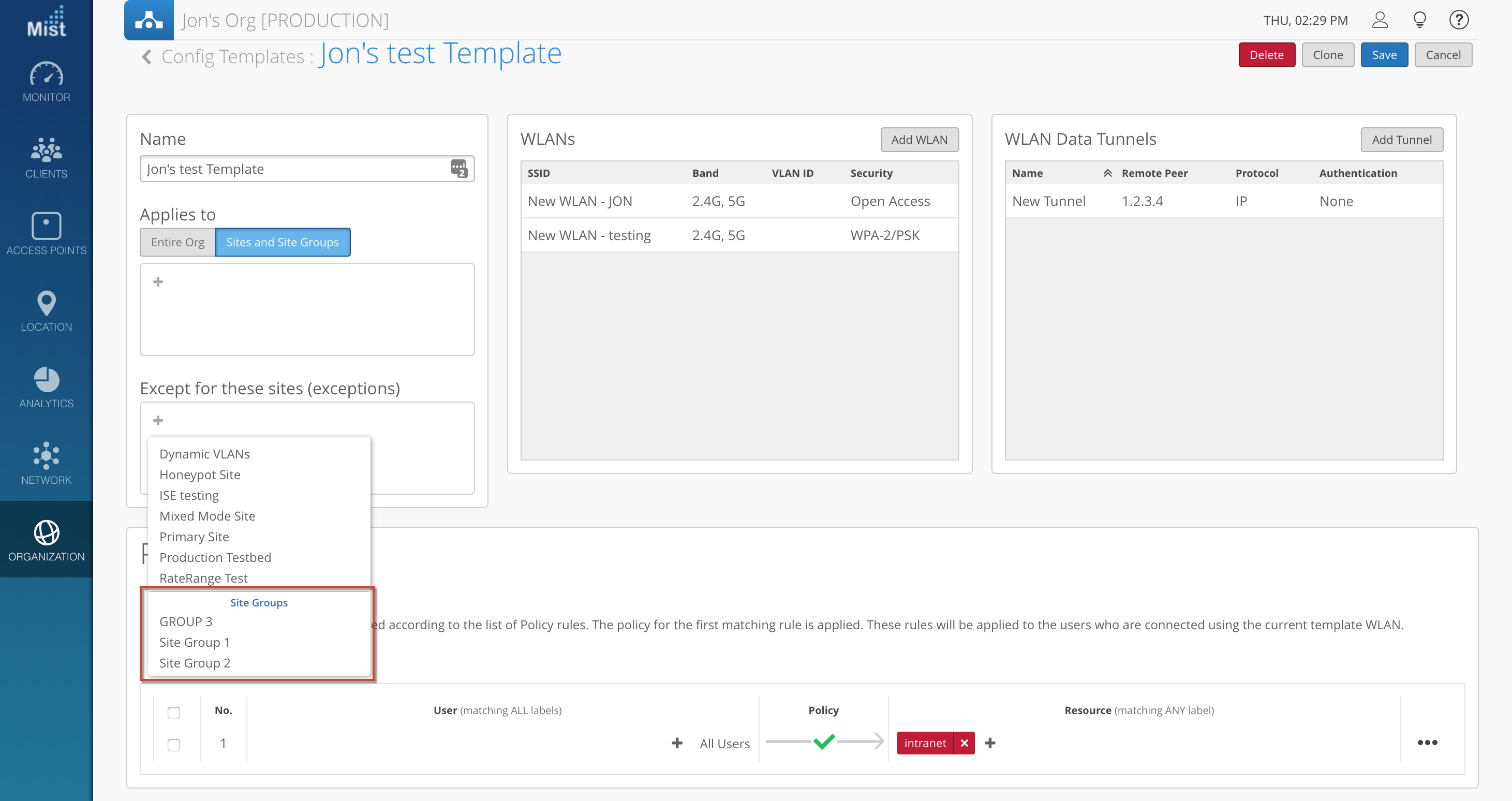Screen dimensions: 1512x801
Task: Select Site Group 1 from list
Action: coord(194,642)
